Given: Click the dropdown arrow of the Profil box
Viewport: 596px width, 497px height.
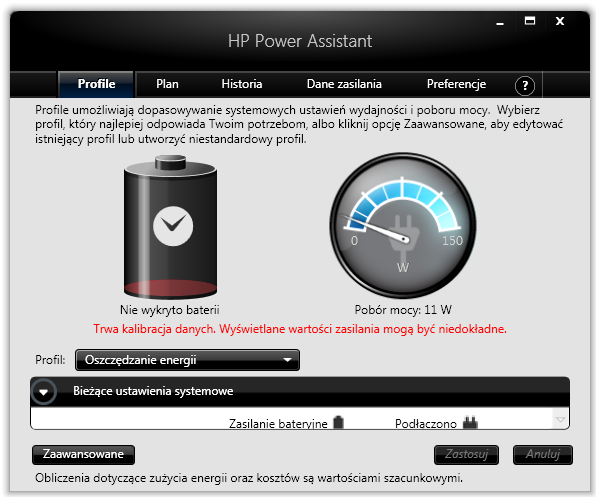Looking at the screenshot, I should [288, 360].
